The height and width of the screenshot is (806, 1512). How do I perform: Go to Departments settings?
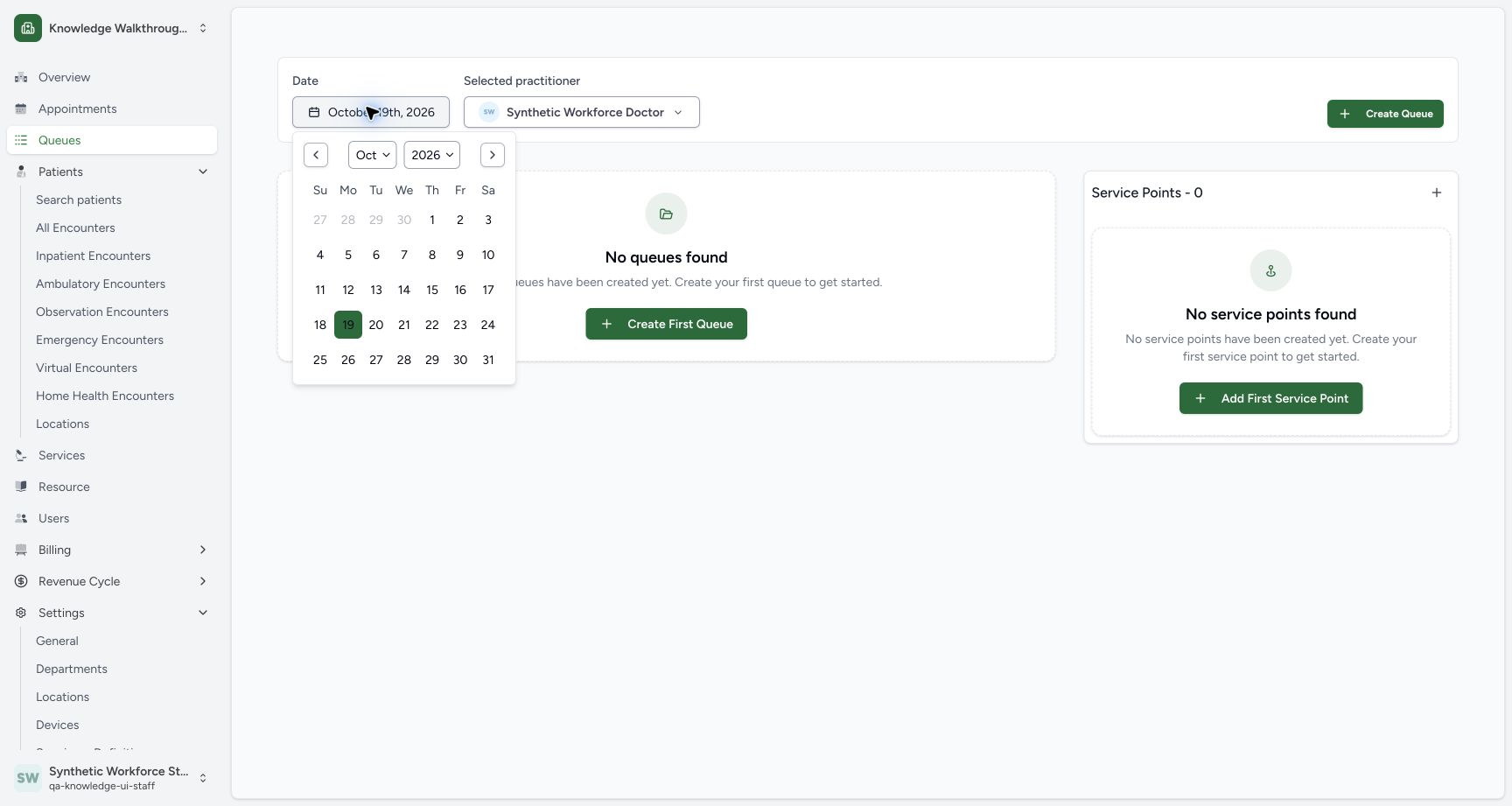coord(72,669)
